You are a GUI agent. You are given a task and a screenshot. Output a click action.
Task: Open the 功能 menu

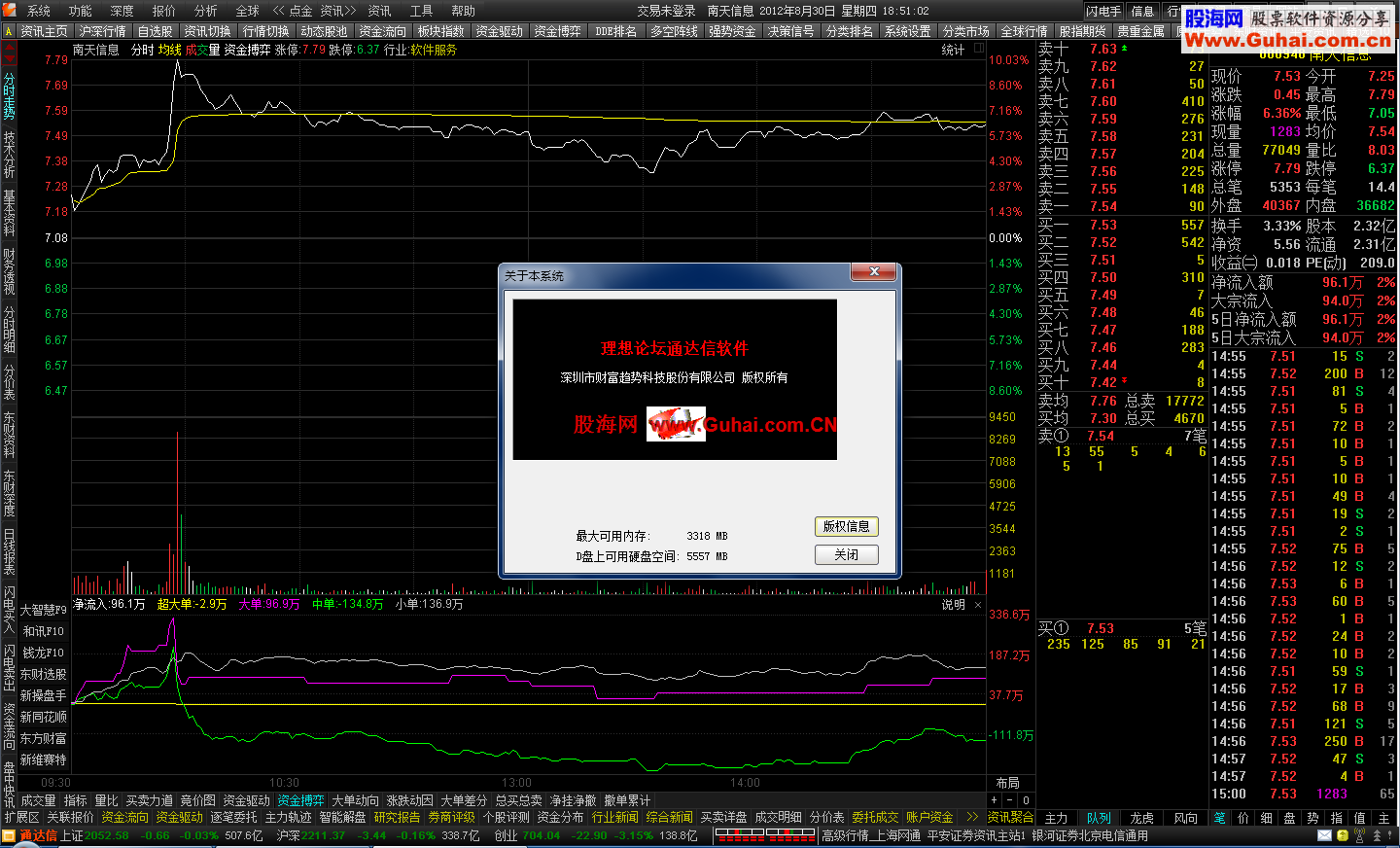click(x=81, y=11)
